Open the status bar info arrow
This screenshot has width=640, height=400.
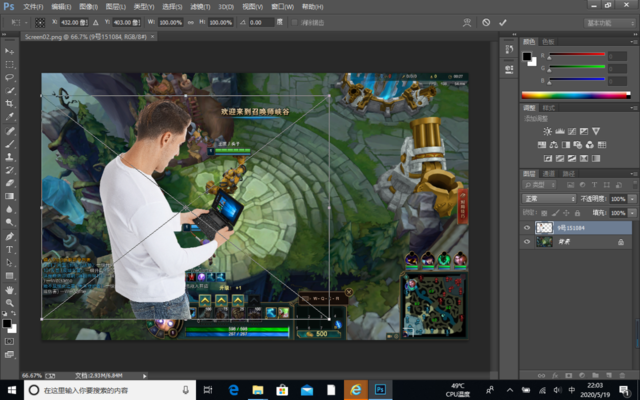pyautogui.click(x=144, y=376)
